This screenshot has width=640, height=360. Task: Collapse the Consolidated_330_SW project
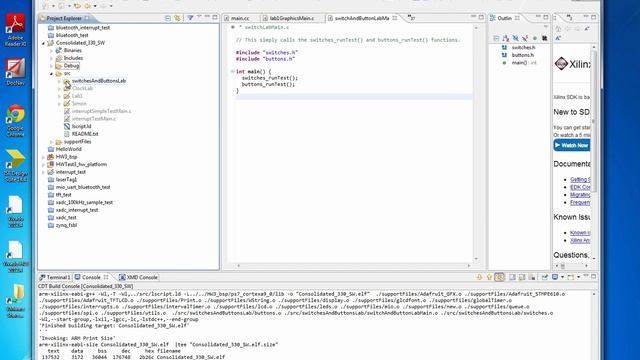[44, 43]
